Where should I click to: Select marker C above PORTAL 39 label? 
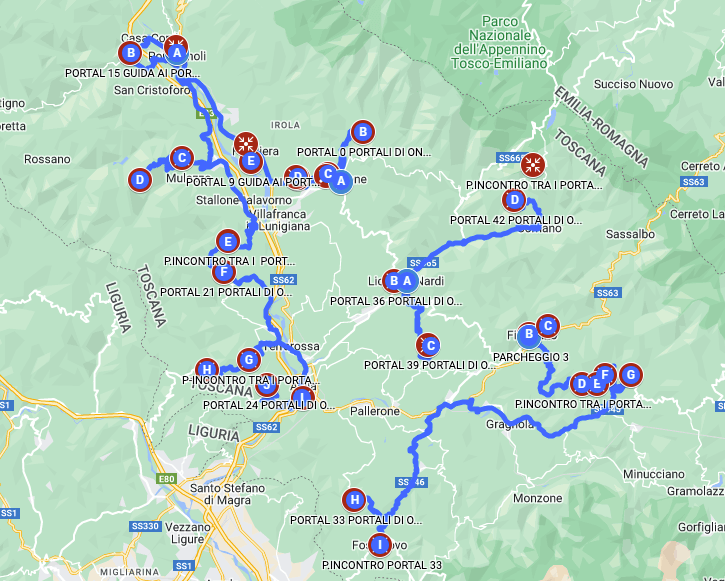(x=430, y=345)
